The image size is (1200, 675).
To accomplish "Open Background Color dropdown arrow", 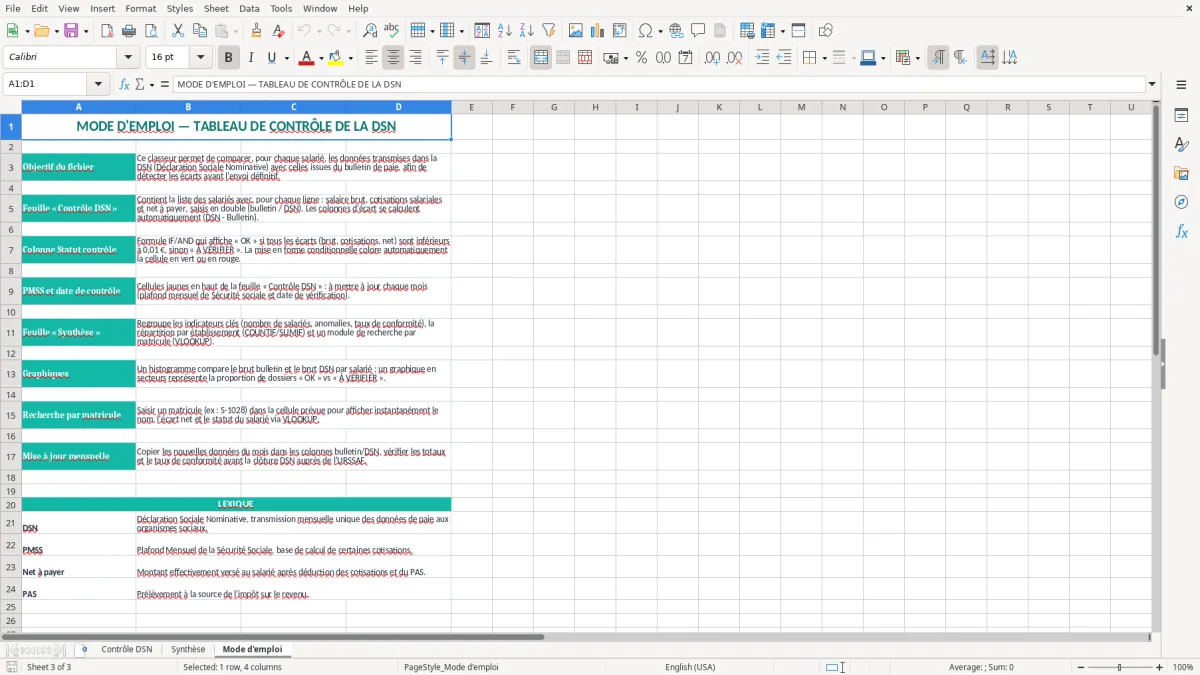I will [350, 58].
